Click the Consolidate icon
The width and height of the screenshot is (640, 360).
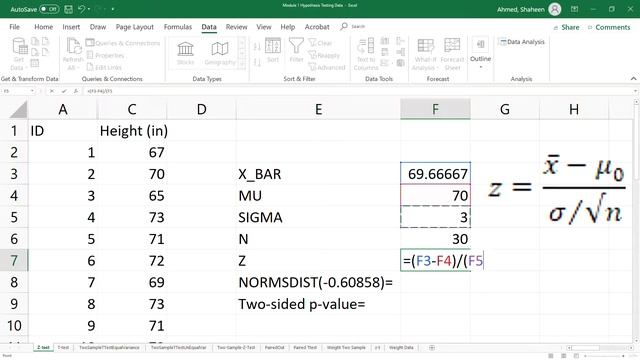400,41
